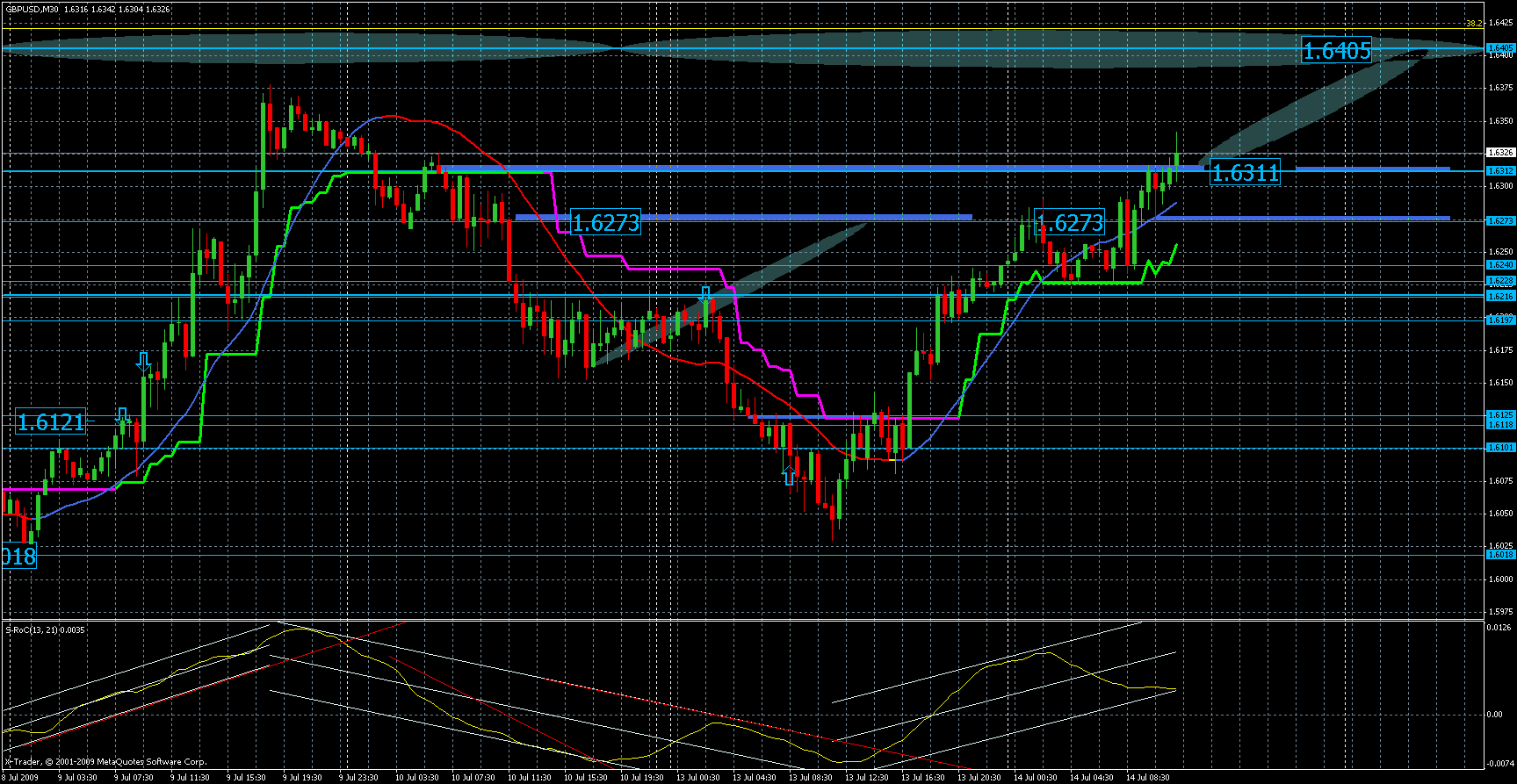Image resolution: width=1517 pixels, height=784 pixels.
Task: Click the 13 Jul 00:30 time label
Action: 698,778
